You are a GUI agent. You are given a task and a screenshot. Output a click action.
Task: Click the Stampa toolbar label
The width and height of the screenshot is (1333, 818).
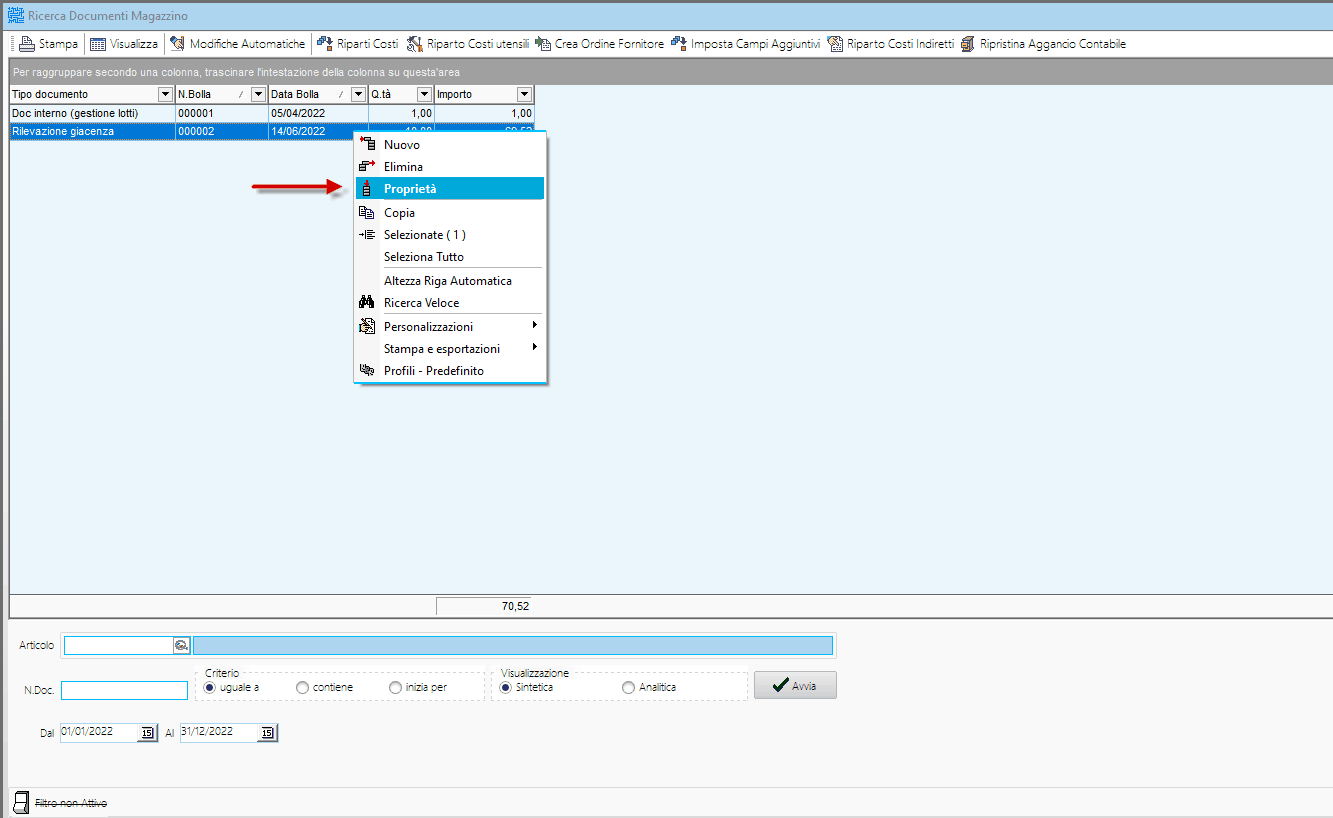click(58, 44)
